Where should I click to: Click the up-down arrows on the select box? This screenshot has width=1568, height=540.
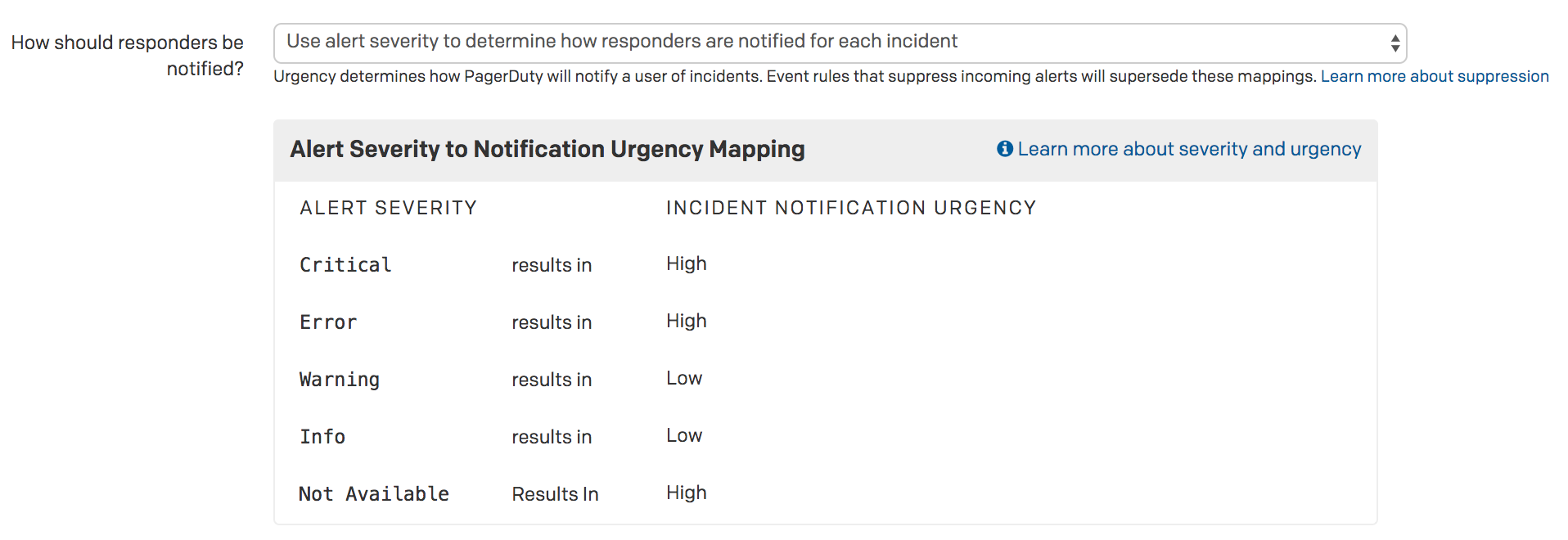(x=1395, y=43)
